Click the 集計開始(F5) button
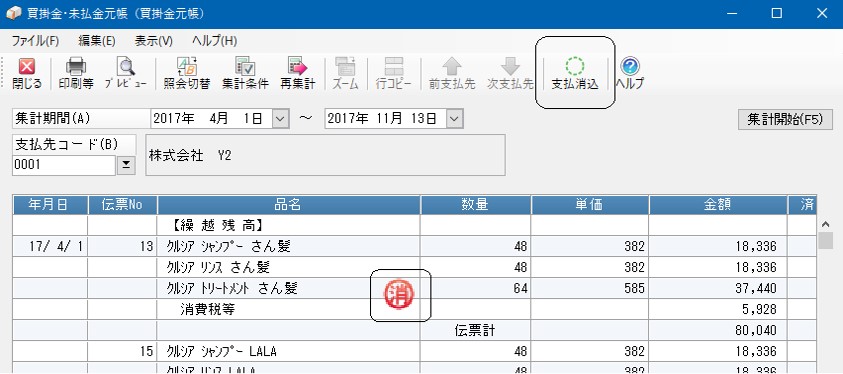The image size is (843, 374). point(785,120)
